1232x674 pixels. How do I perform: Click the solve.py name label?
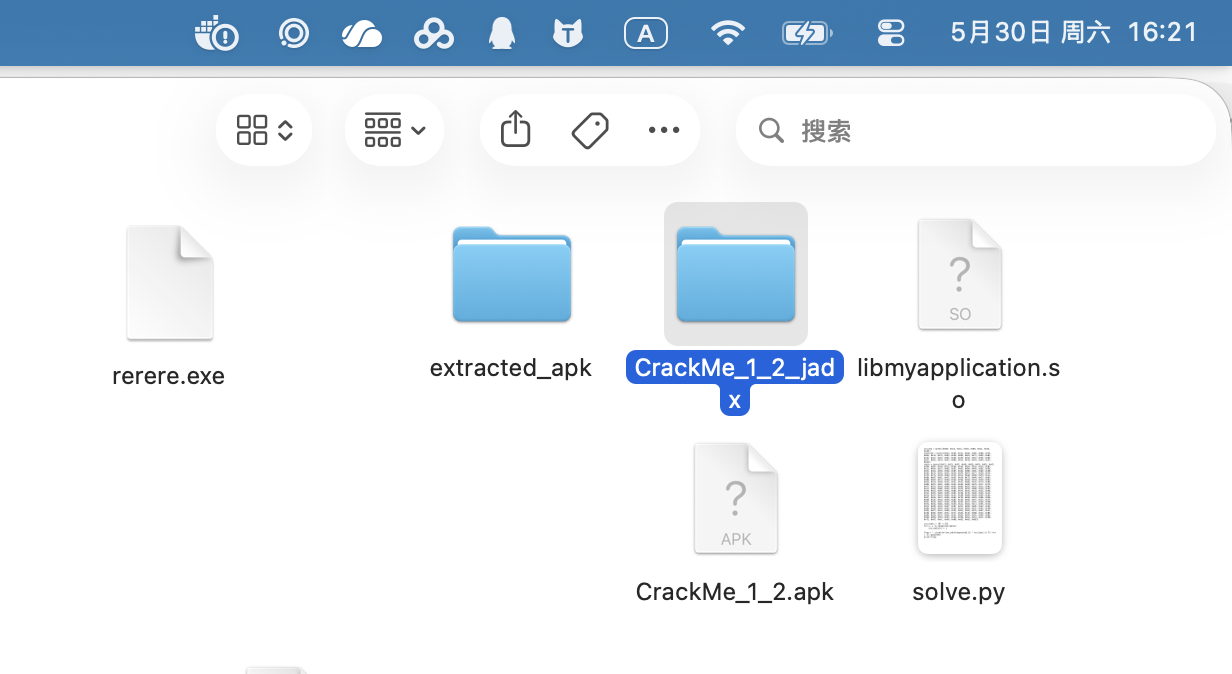point(959,591)
